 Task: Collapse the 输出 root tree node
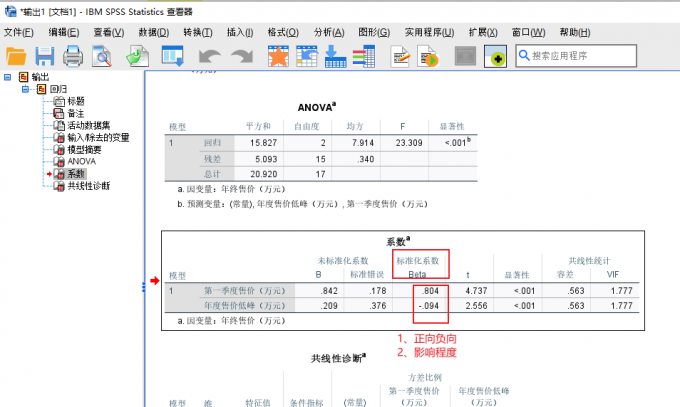tap(8, 76)
